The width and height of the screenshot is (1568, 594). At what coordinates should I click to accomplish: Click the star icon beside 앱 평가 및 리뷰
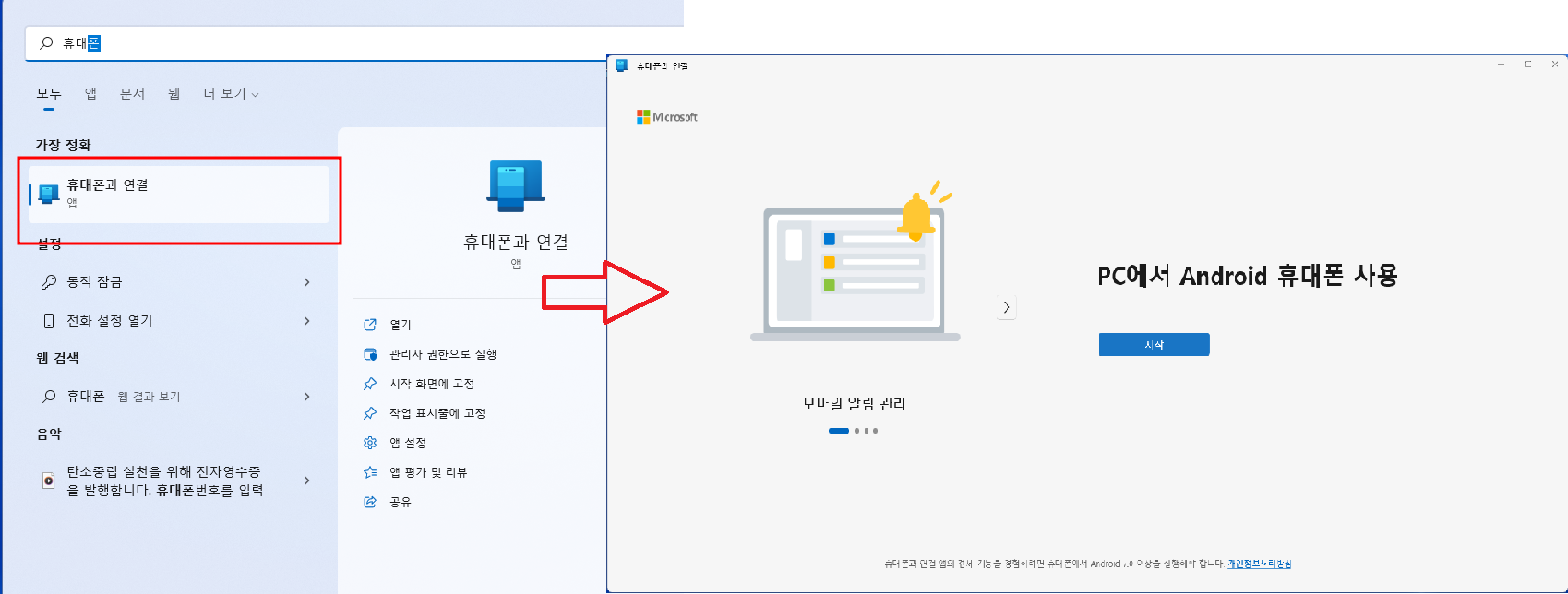pos(370,472)
